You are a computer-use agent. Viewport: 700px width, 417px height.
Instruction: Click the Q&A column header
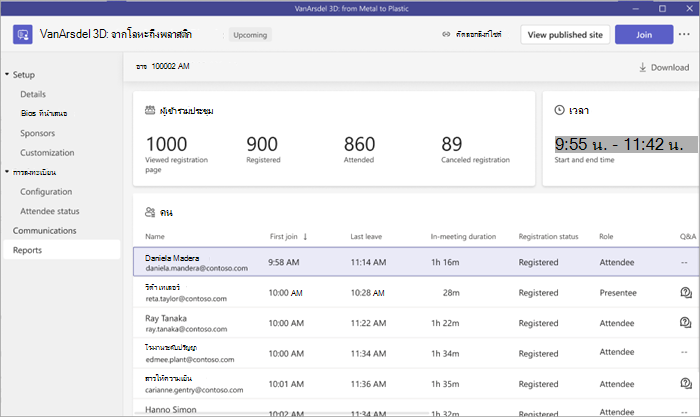688,237
